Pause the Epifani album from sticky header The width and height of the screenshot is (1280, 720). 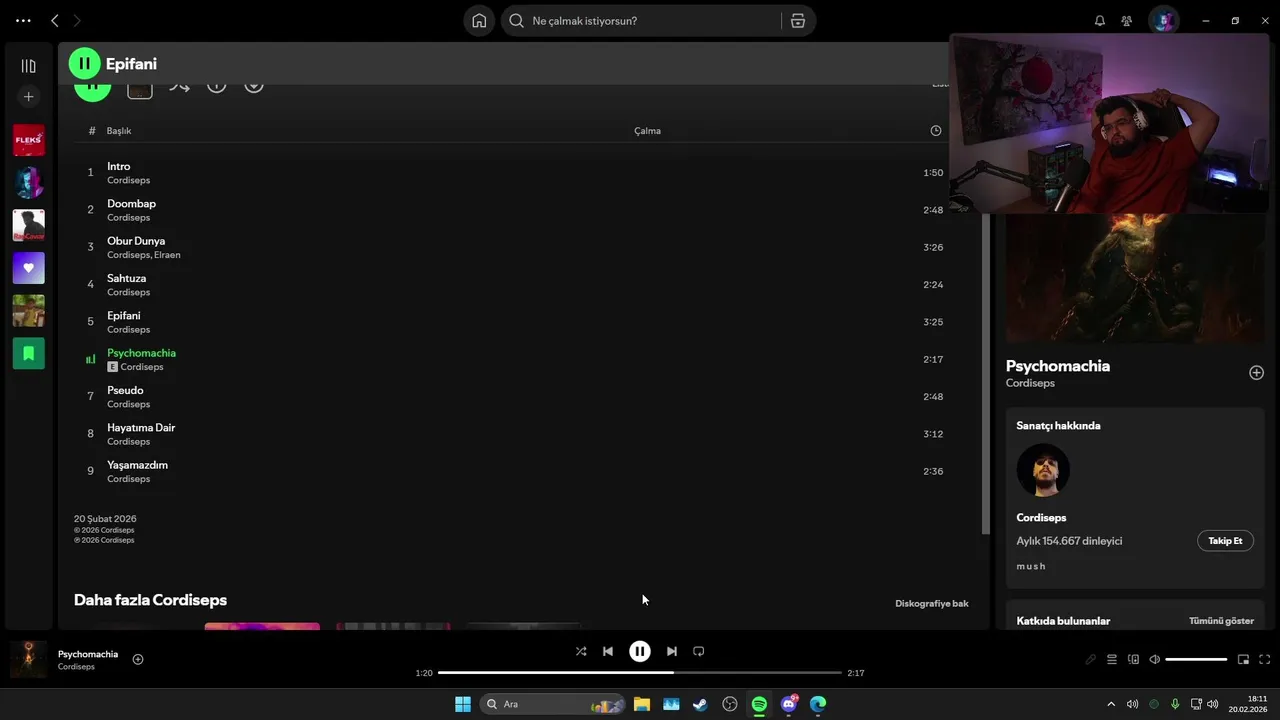(84, 63)
